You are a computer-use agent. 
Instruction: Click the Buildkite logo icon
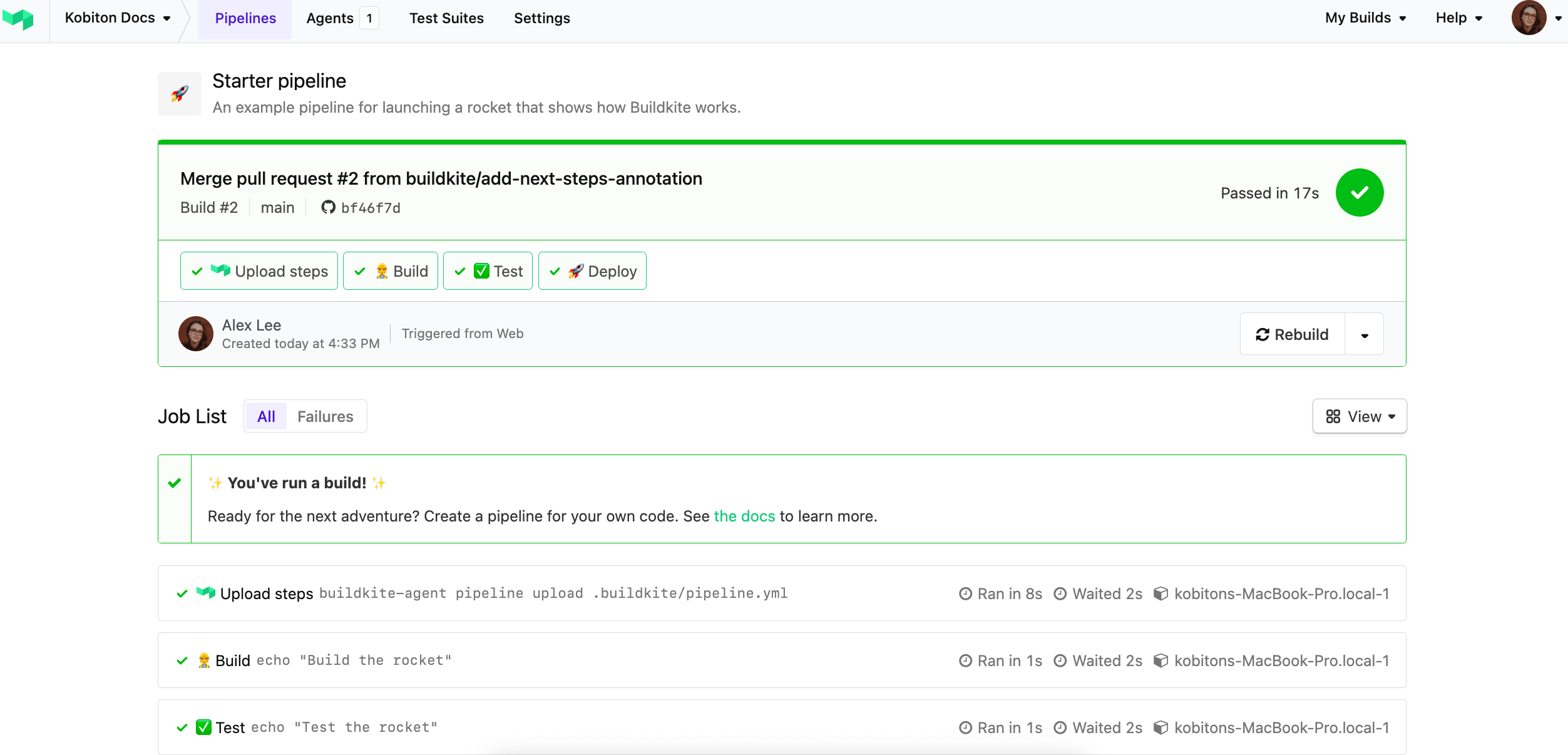pos(18,19)
